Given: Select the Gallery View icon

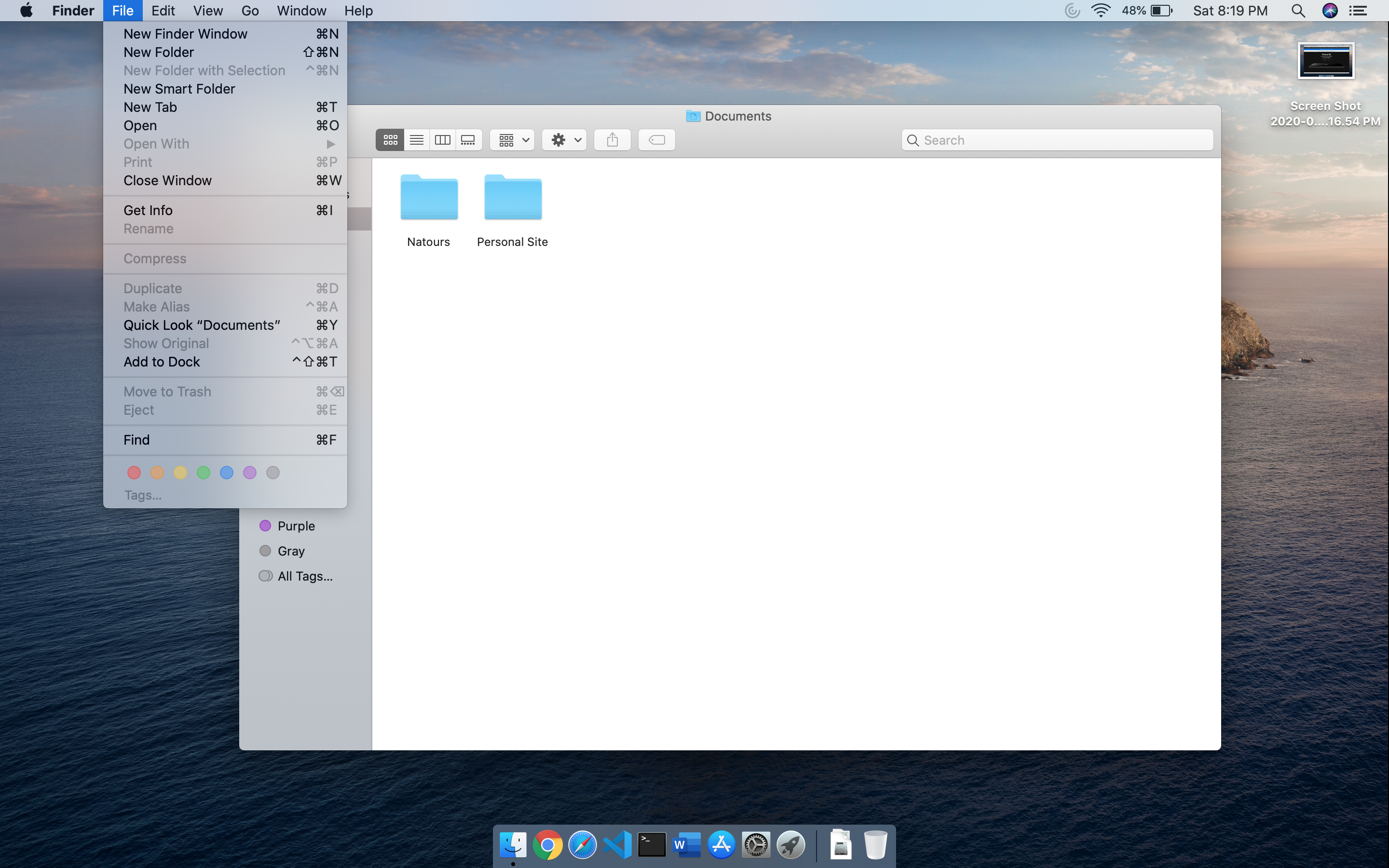Looking at the screenshot, I should click(x=468, y=140).
